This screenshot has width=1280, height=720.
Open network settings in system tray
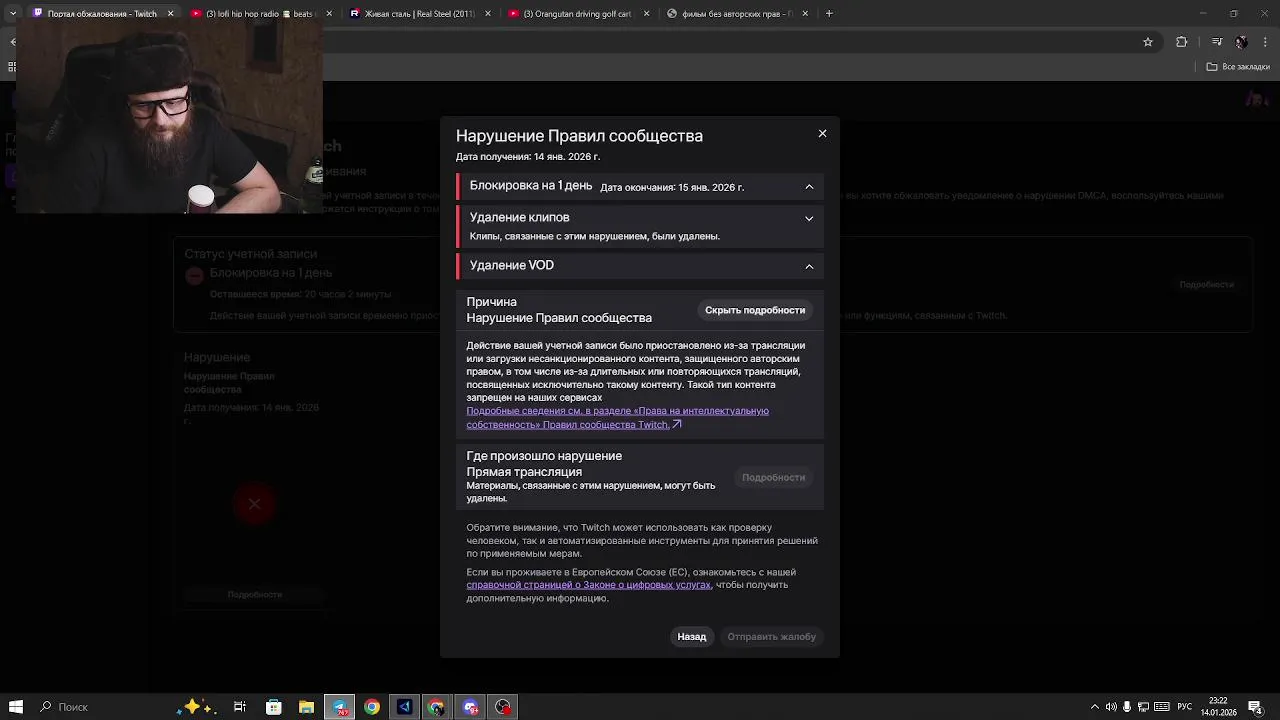pos(1144,707)
